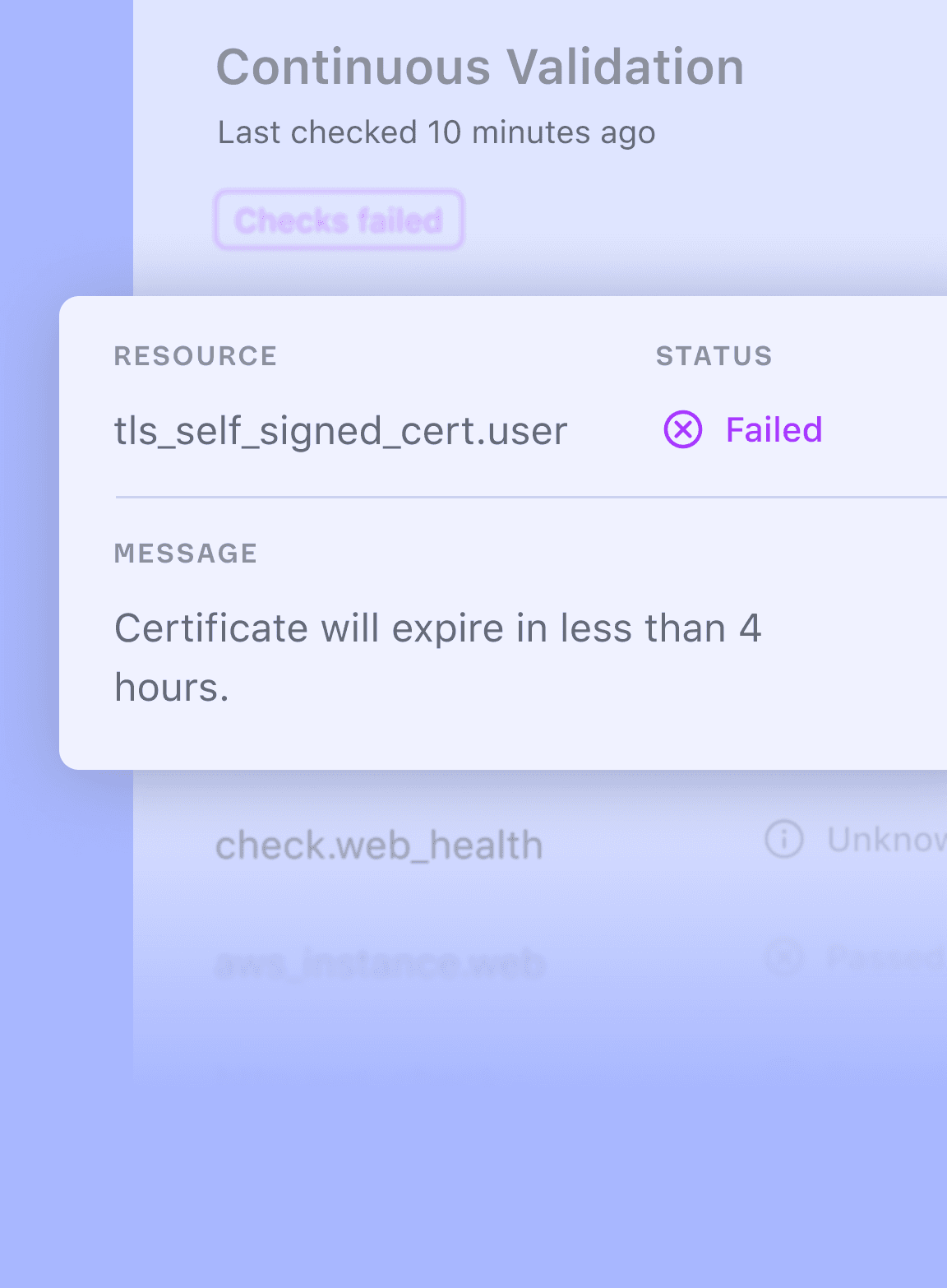The height and width of the screenshot is (1288, 947).
Task: Open the tls_self_signed_cert.user resource
Action: 340,431
